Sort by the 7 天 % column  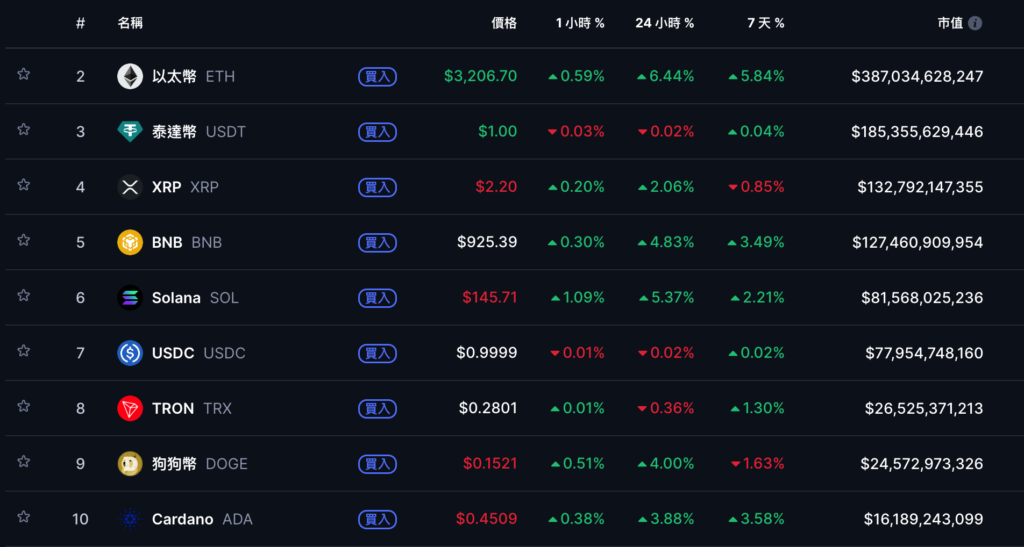coord(765,23)
